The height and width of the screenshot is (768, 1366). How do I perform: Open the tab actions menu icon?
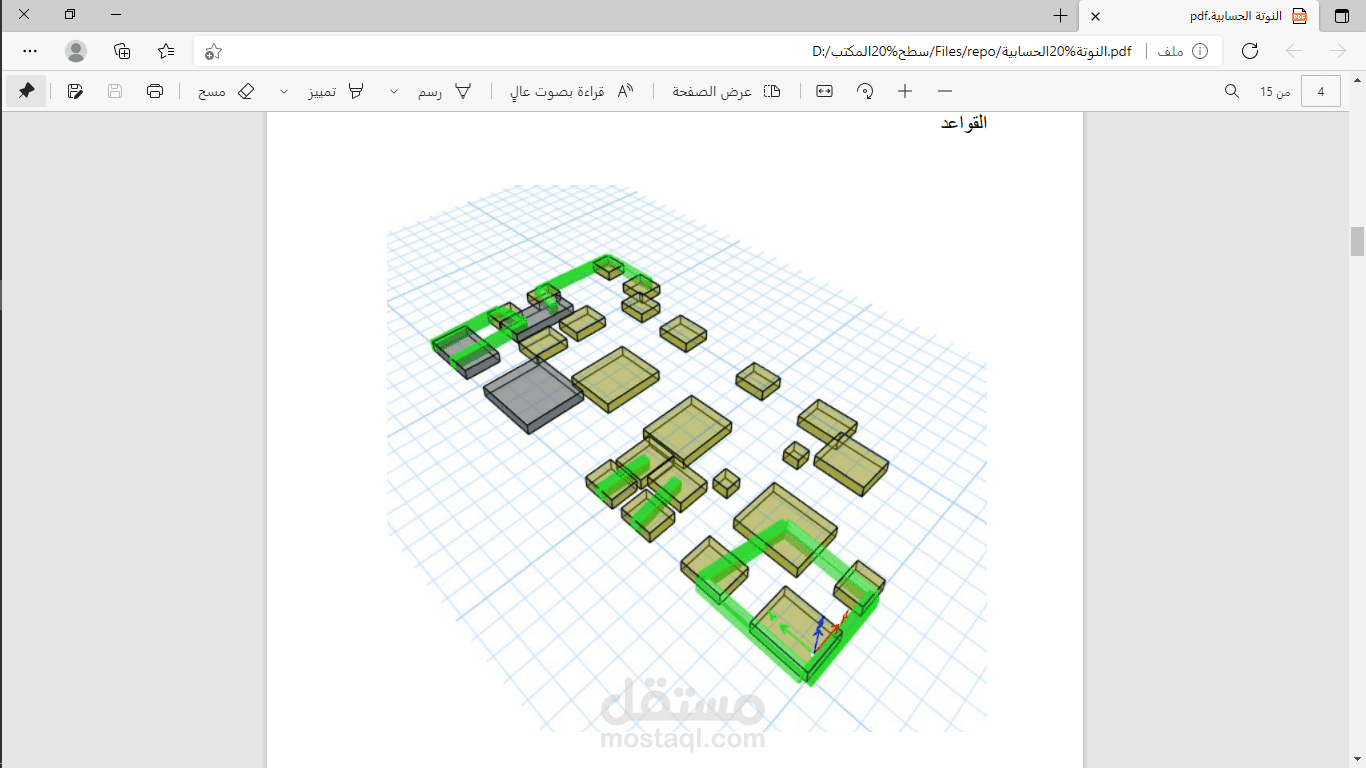coord(1341,16)
